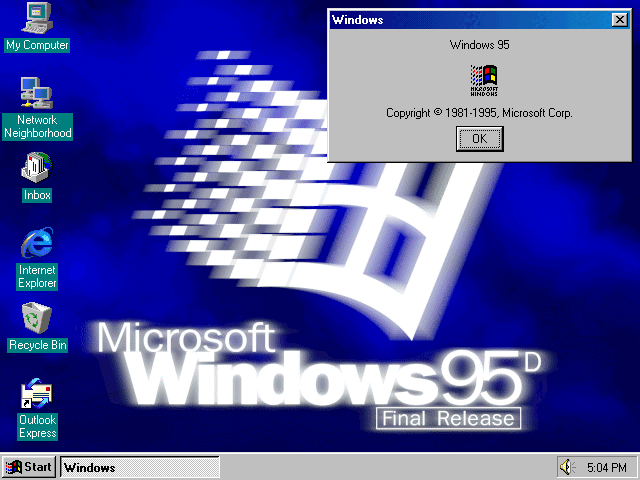Screen dimensions: 640x480
Task: Click the "My Computer" text label
Action: pyautogui.click(x=37, y=45)
